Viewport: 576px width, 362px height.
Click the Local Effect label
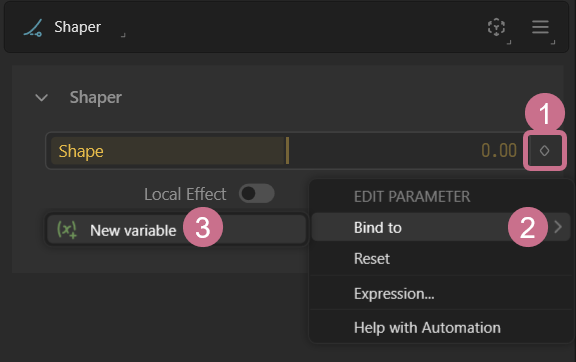pos(185,194)
